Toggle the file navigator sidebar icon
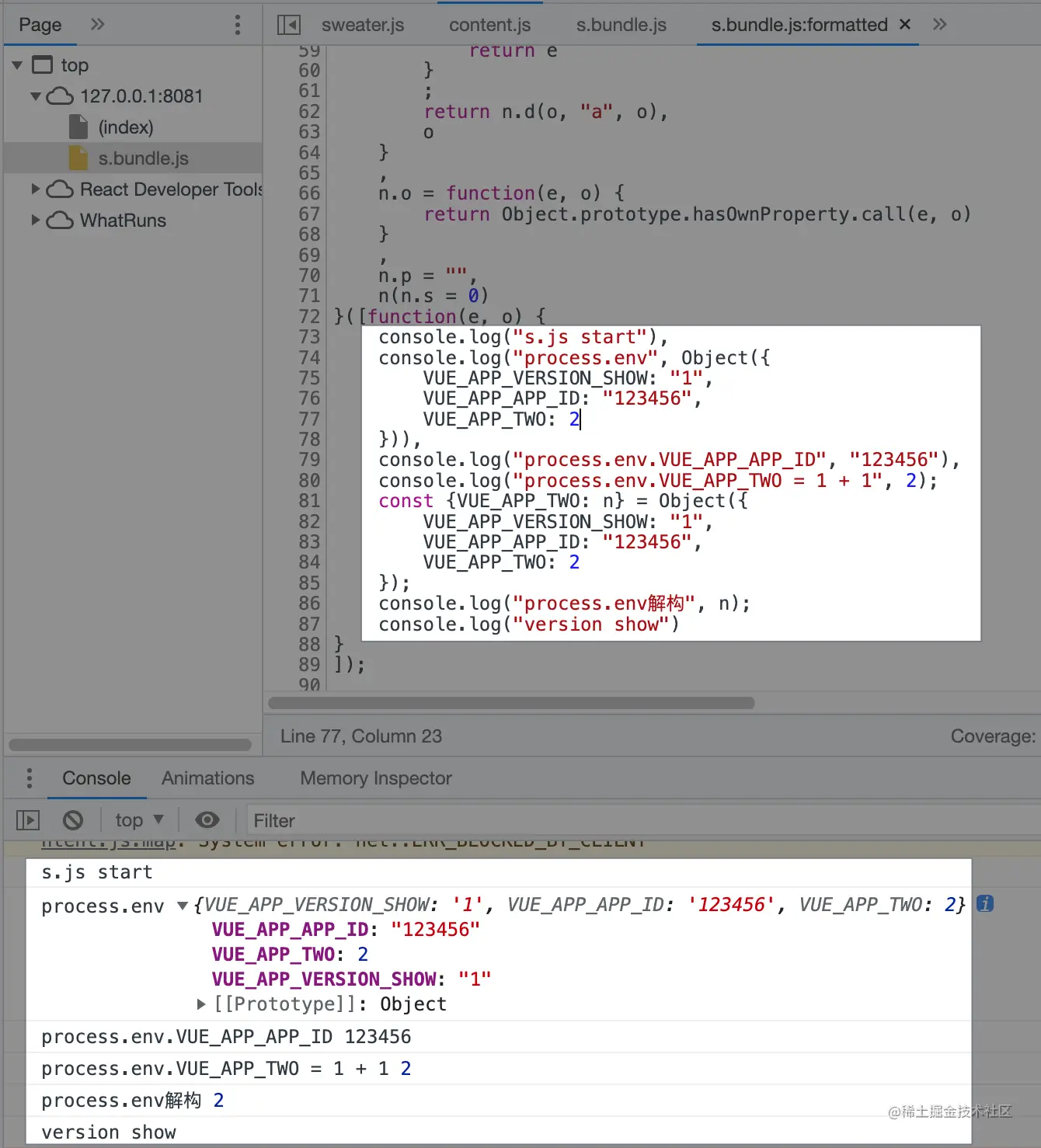The height and width of the screenshot is (1148, 1041). 289,25
